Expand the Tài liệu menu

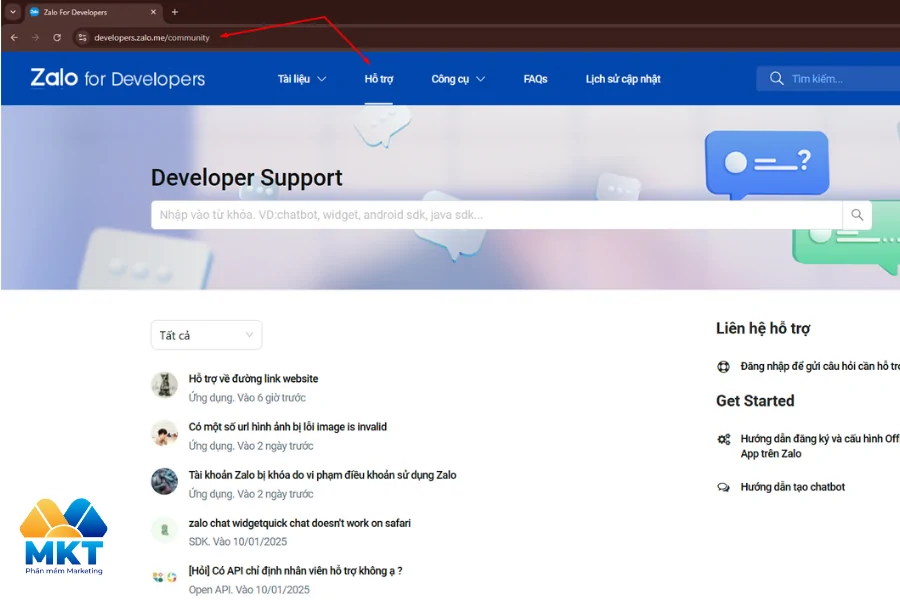pyautogui.click(x=302, y=79)
